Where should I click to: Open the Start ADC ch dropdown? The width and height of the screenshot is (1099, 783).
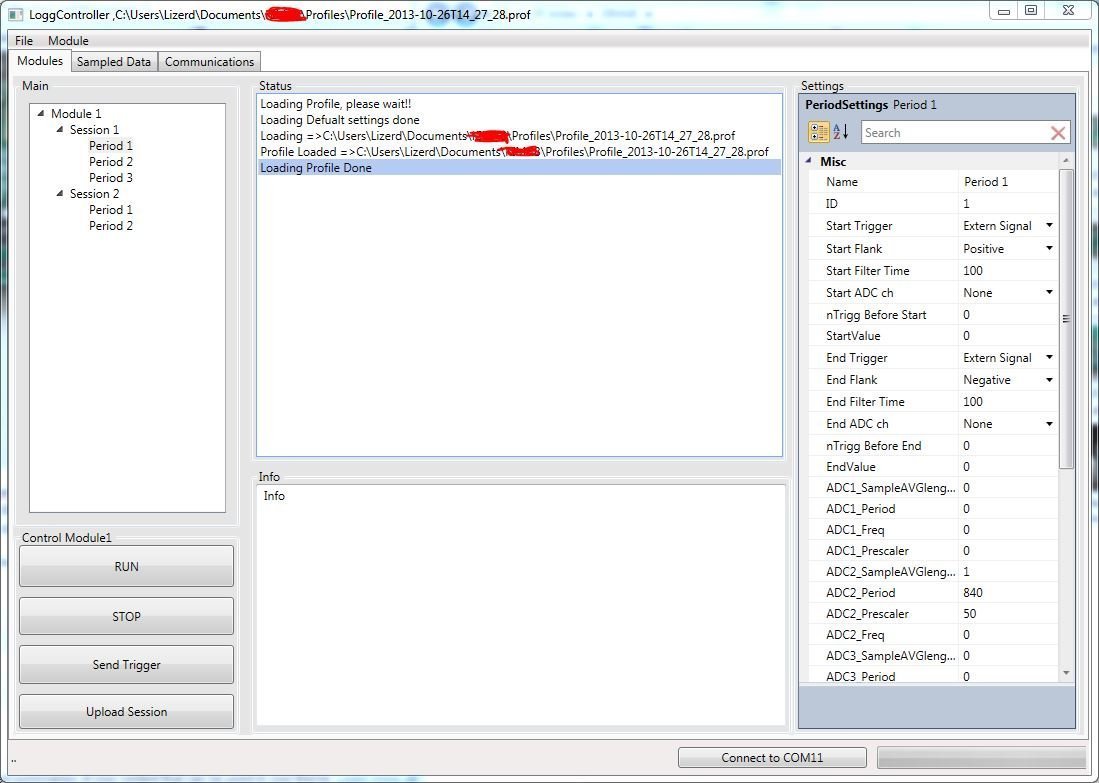pos(1049,292)
